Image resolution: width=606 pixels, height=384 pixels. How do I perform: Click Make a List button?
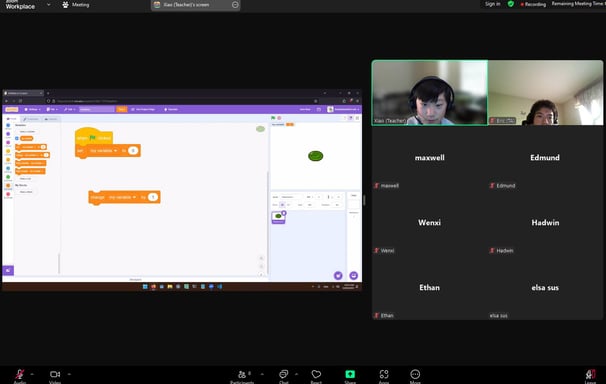pyautogui.click(x=26, y=178)
